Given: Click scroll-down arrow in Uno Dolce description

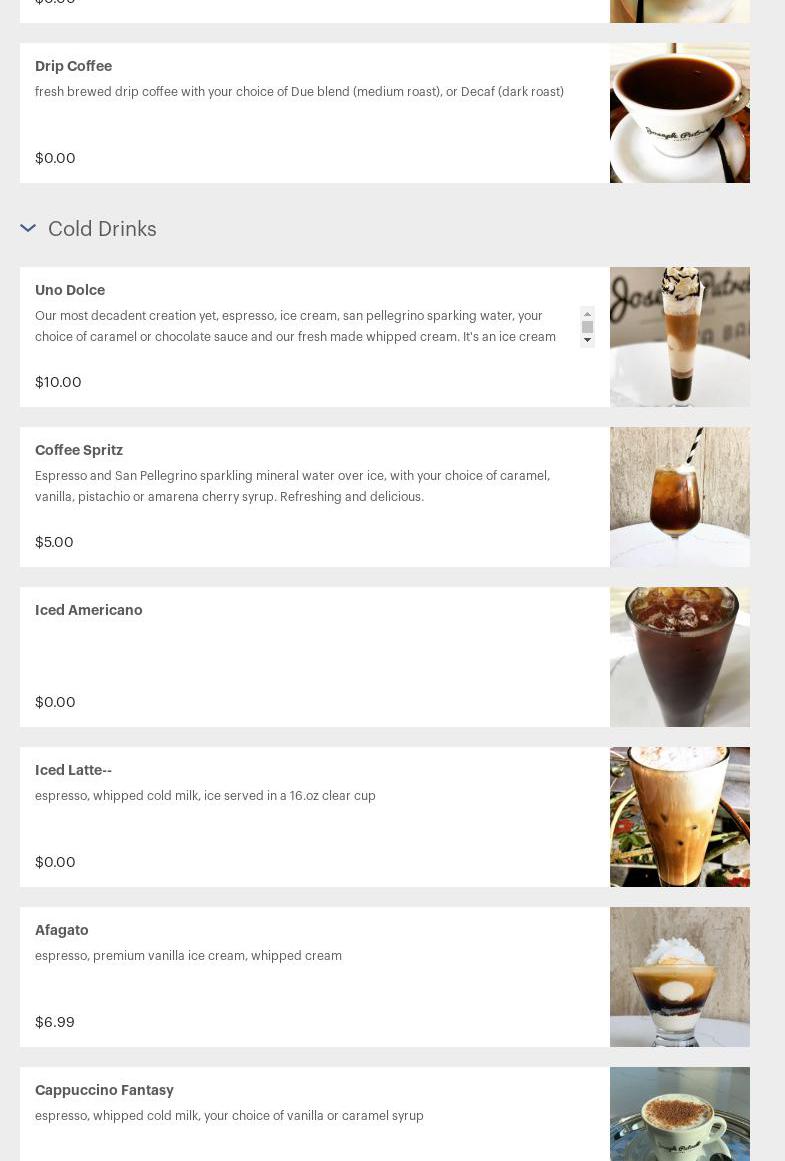Looking at the screenshot, I should 587,342.
